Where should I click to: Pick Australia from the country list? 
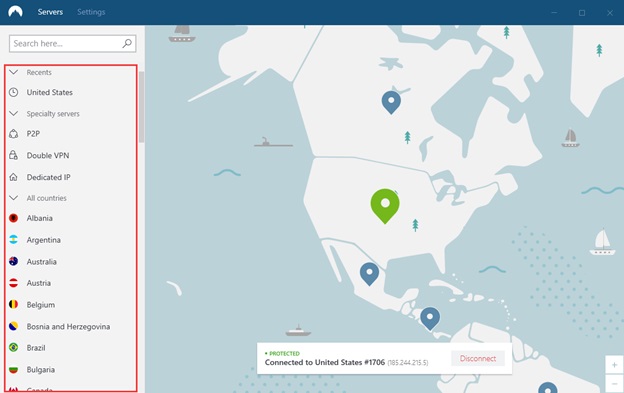[42, 262]
